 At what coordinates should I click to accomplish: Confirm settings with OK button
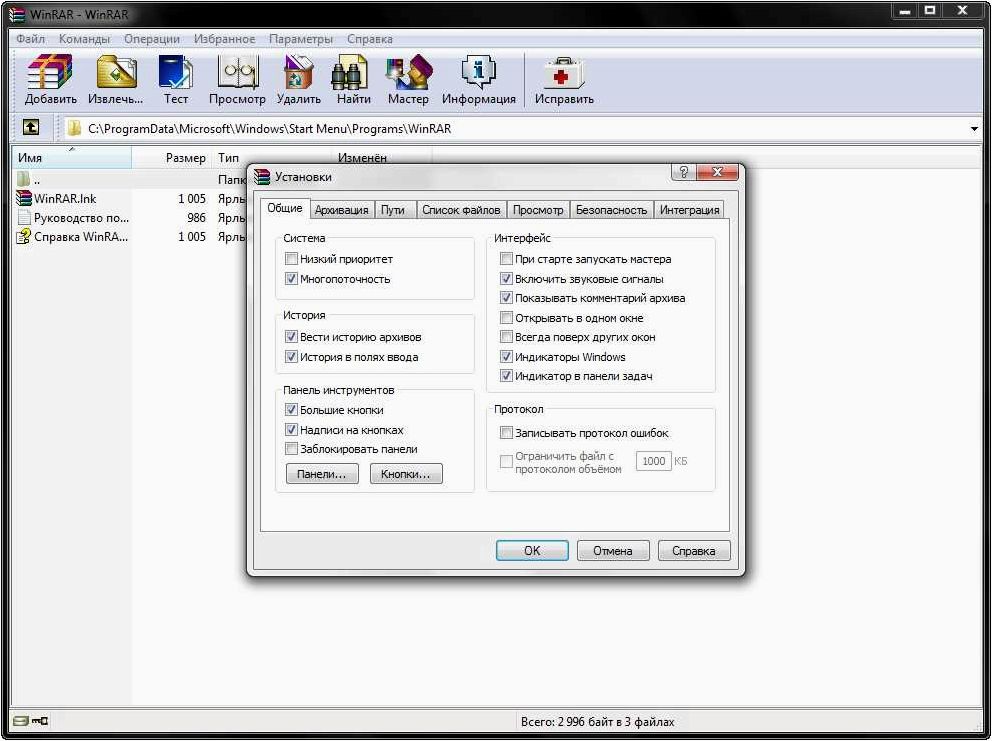point(532,551)
